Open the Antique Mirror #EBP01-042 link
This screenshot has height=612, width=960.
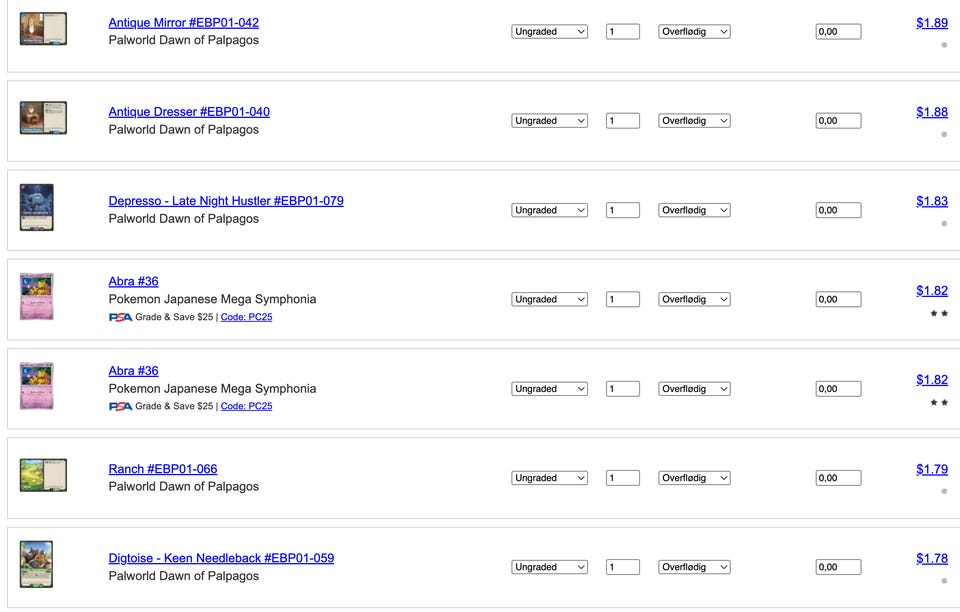point(184,23)
